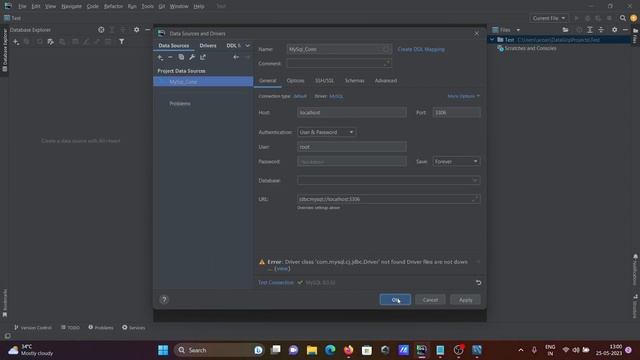This screenshot has width=640, height=360.
Task: Open the Services tool window
Action: [133, 327]
